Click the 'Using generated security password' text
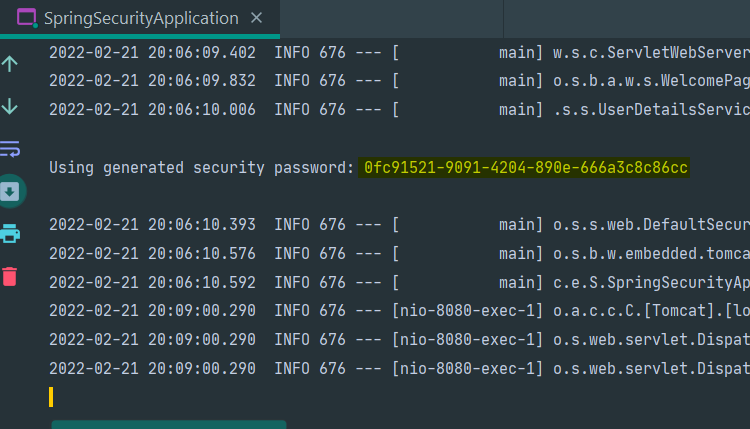The image size is (750, 429). [200, 167]
